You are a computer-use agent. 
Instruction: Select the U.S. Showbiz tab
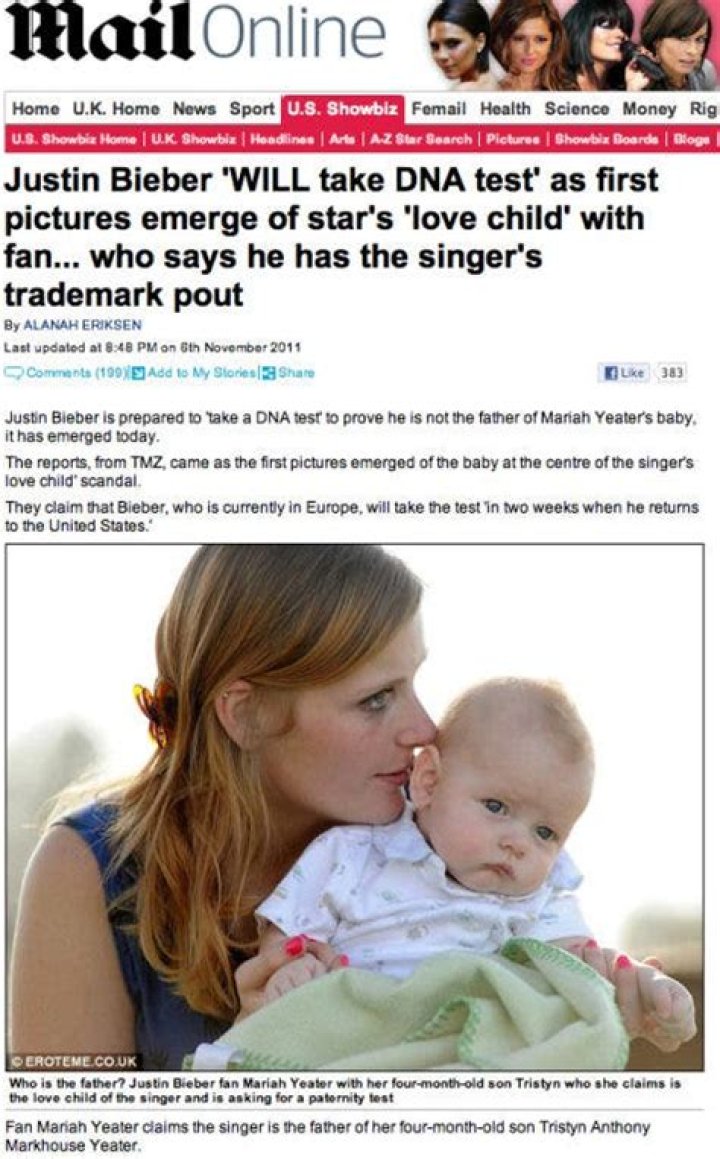pos(342,109)
